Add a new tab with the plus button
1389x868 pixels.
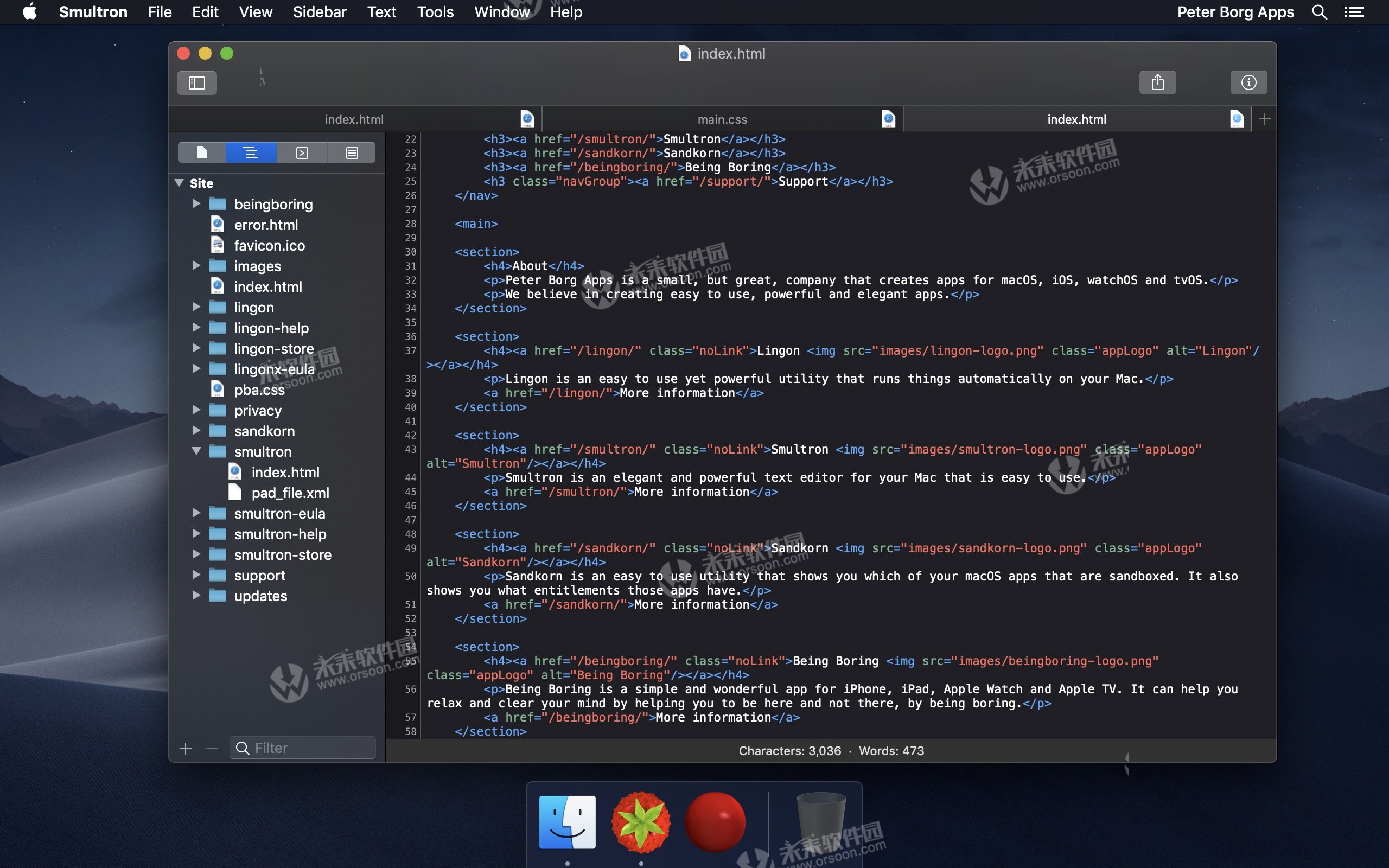point(1264,119)
